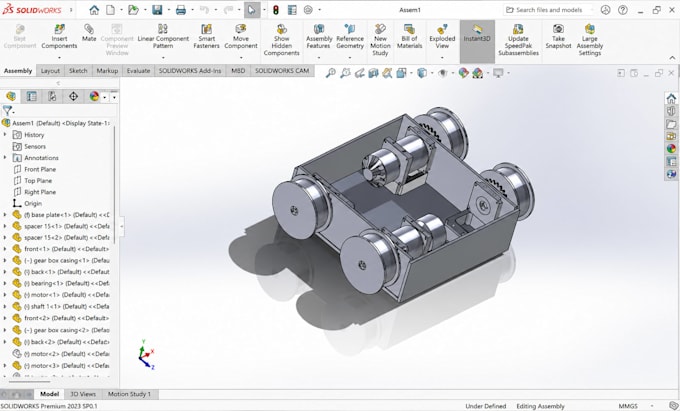Click the user account icon near search

[x=605, y=10]
